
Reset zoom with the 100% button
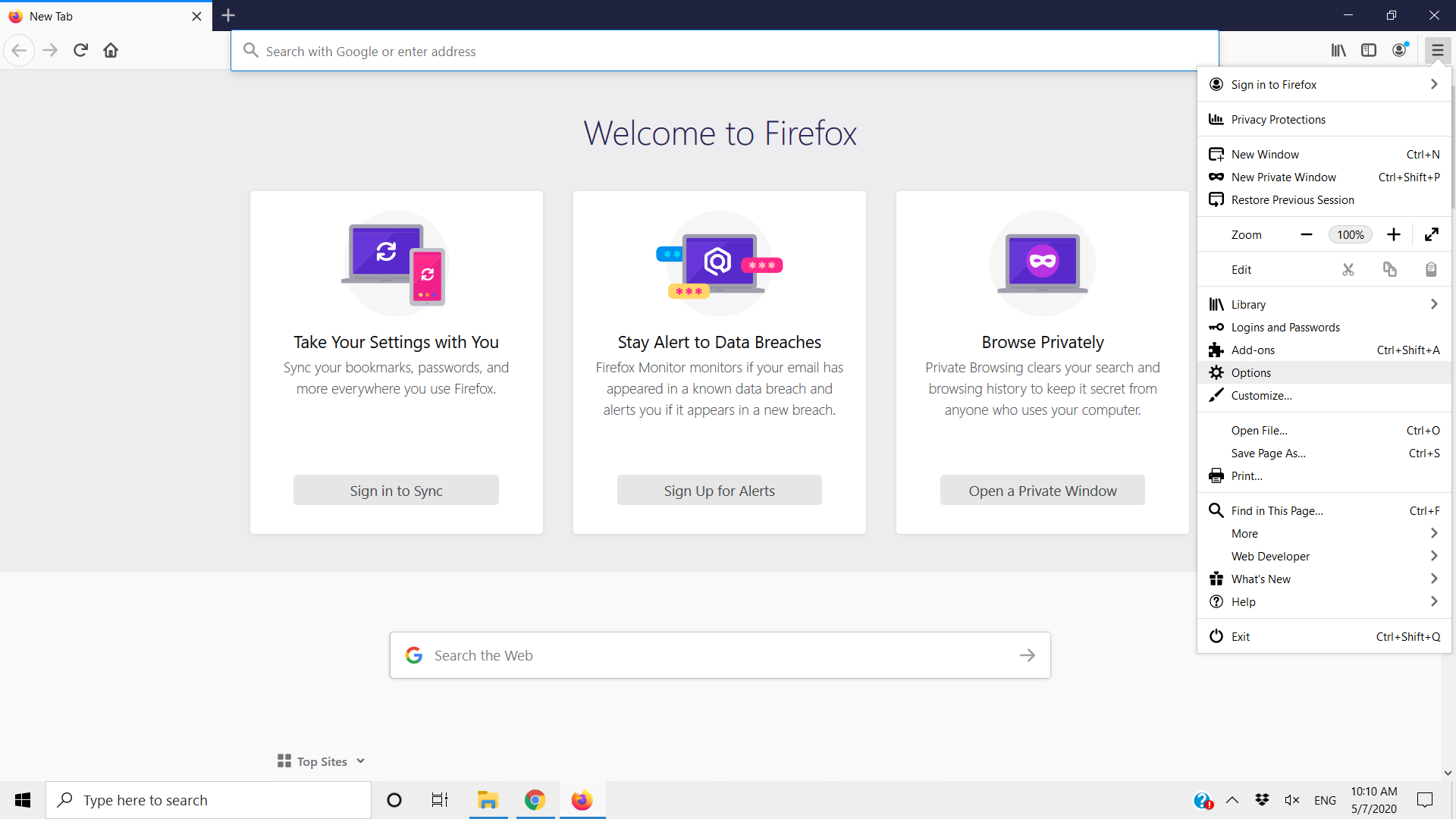click(x=1350, y=234)
